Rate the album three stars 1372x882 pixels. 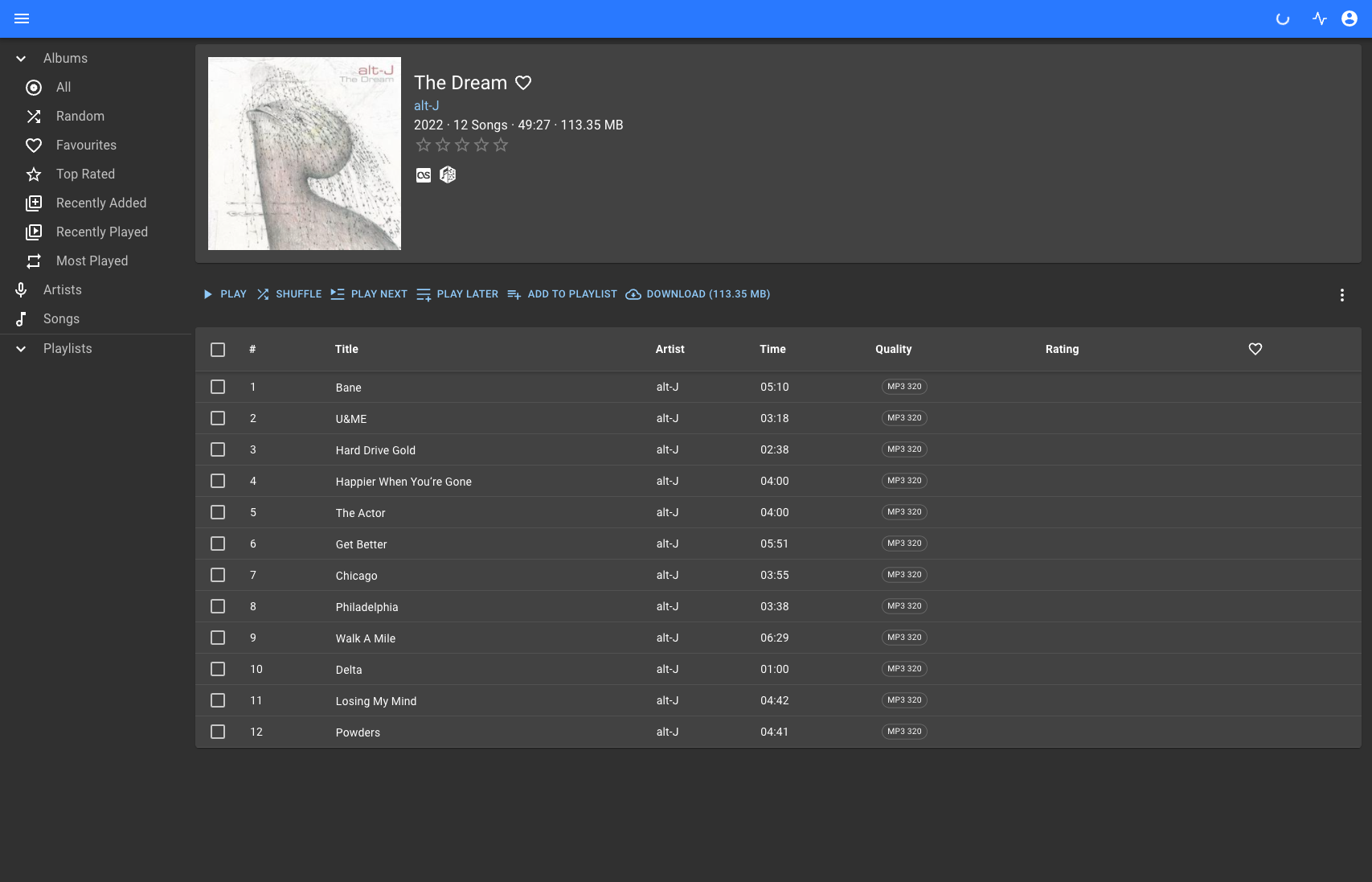coord(462,145)
